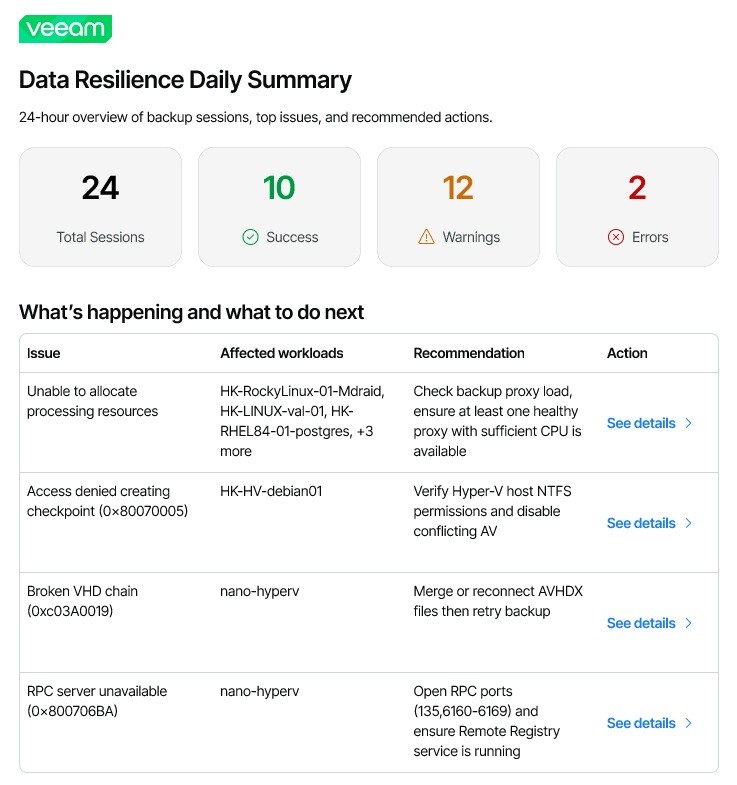The height and width of the screenshot is (785, 737).
Task: Select the Warnings summary card showing 12
Action: tap(457, 207)
